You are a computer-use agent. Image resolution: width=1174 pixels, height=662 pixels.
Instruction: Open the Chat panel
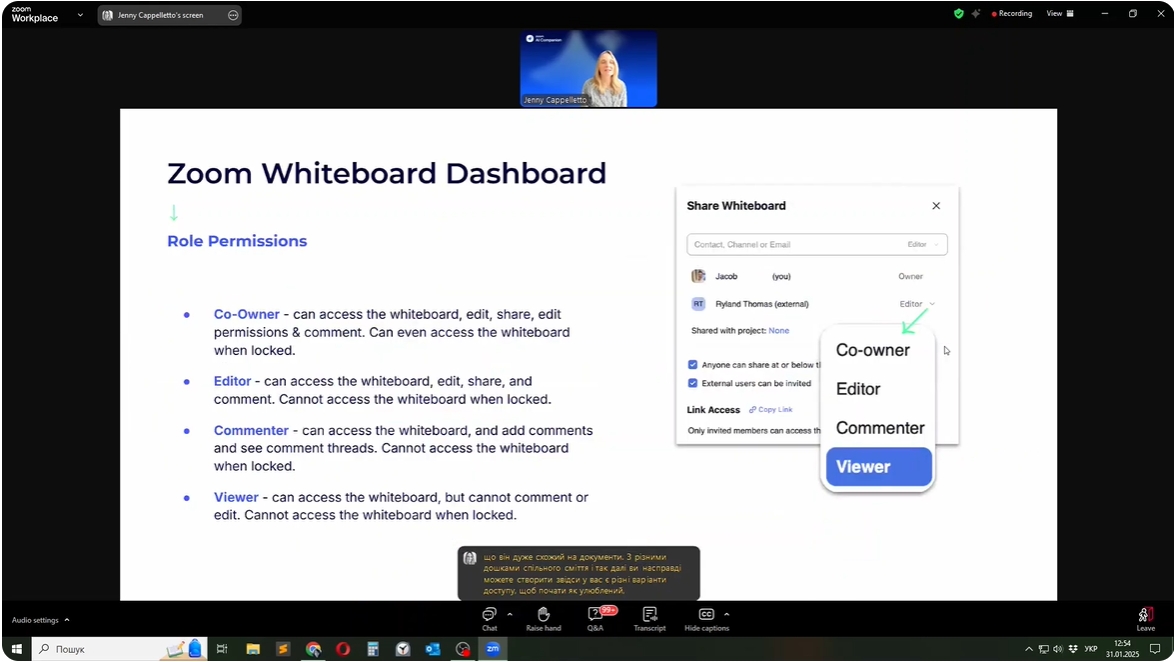pyautogui.click(x=489, y=619)
